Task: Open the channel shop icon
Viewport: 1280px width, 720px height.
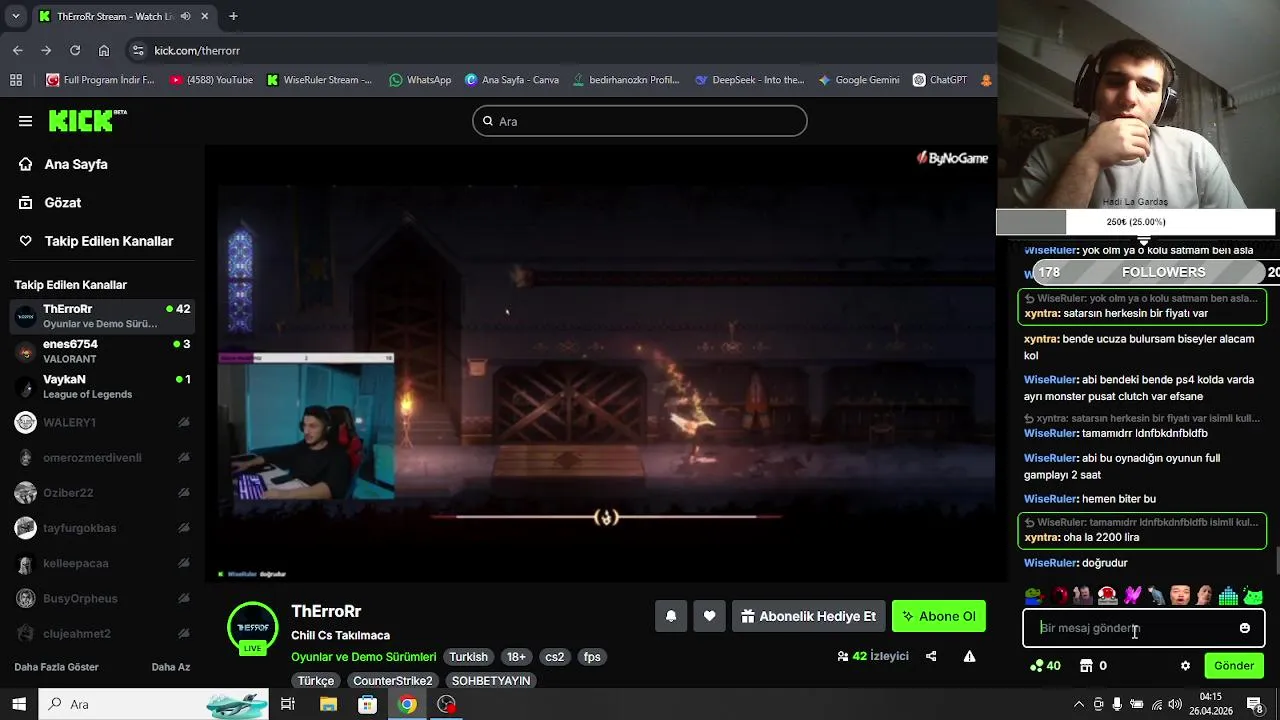Action: pyautogui.click(x=1086, y=666)
